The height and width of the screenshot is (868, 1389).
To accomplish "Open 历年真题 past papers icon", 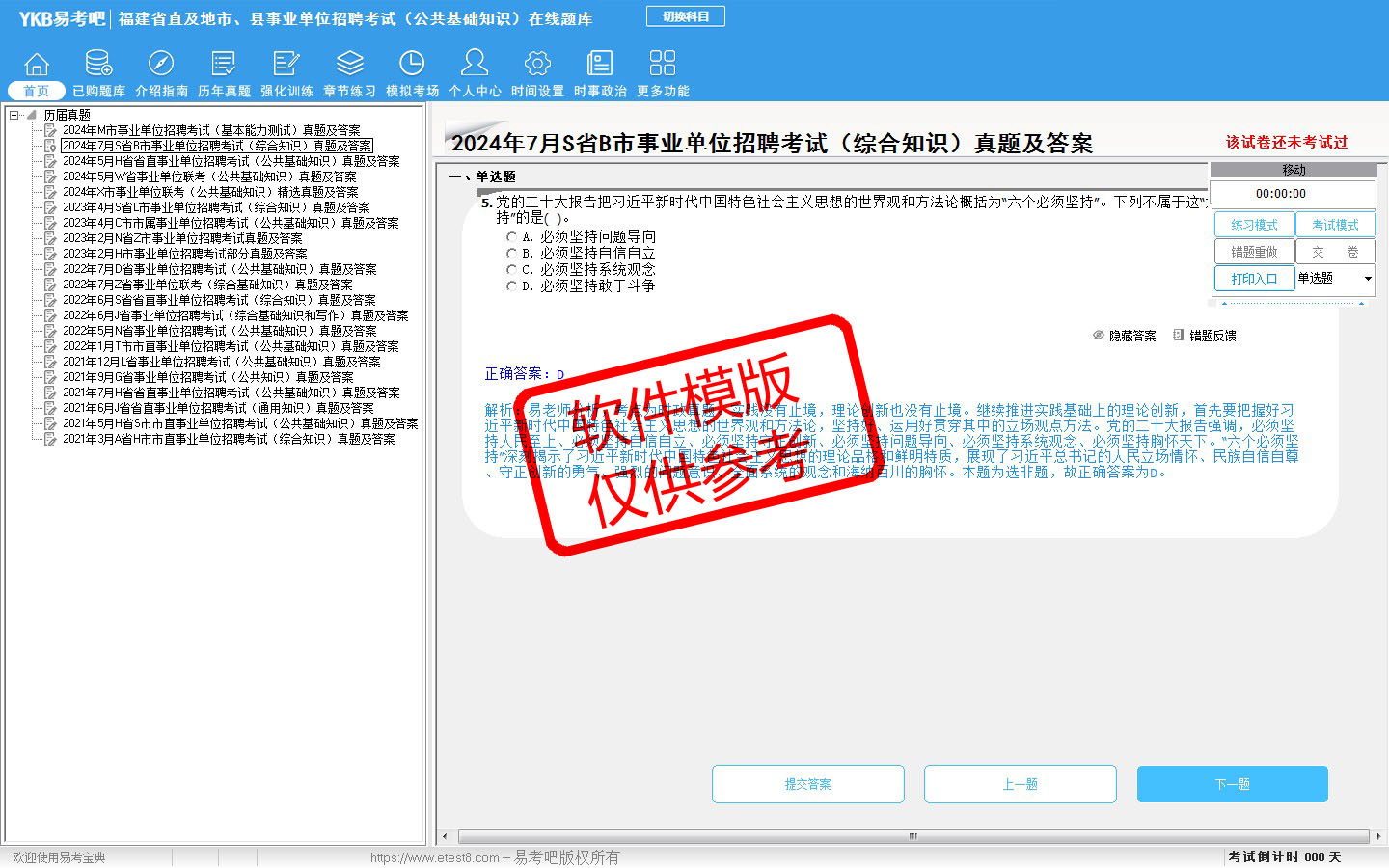I will tap(224, 65).
